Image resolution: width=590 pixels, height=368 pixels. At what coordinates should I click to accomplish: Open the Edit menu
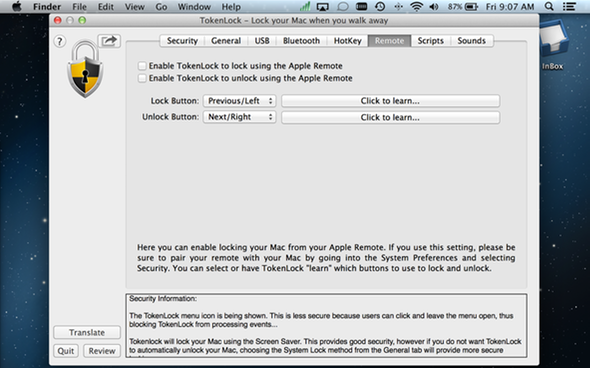click(x=106, y=7)
